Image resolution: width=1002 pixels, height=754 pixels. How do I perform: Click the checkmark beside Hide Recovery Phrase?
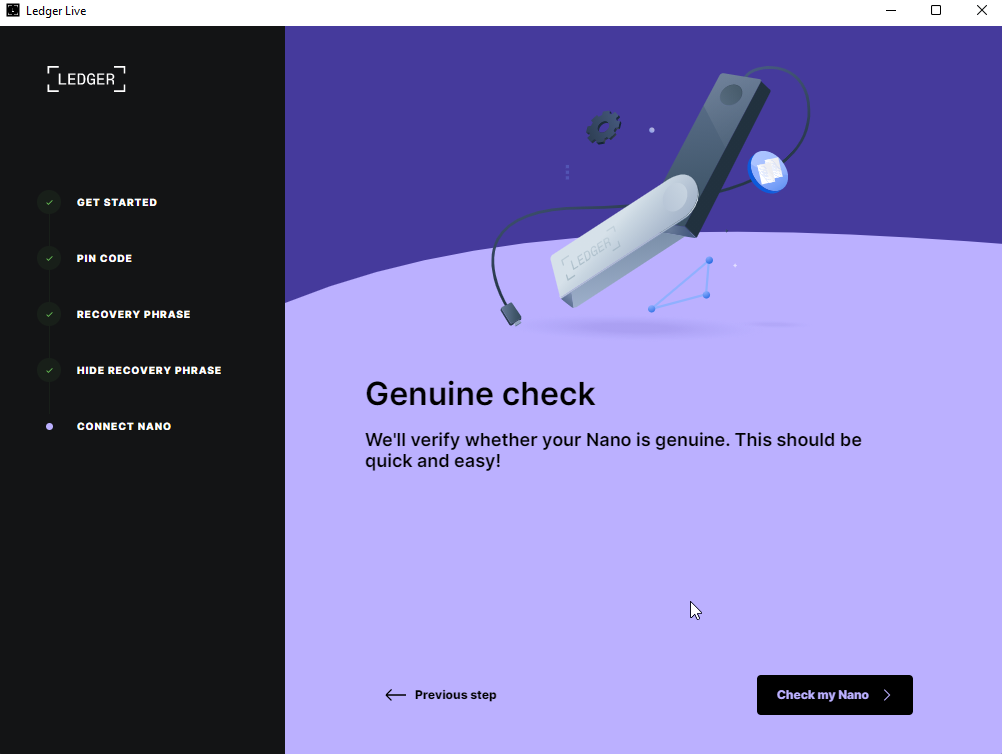[x=49, y=370]
